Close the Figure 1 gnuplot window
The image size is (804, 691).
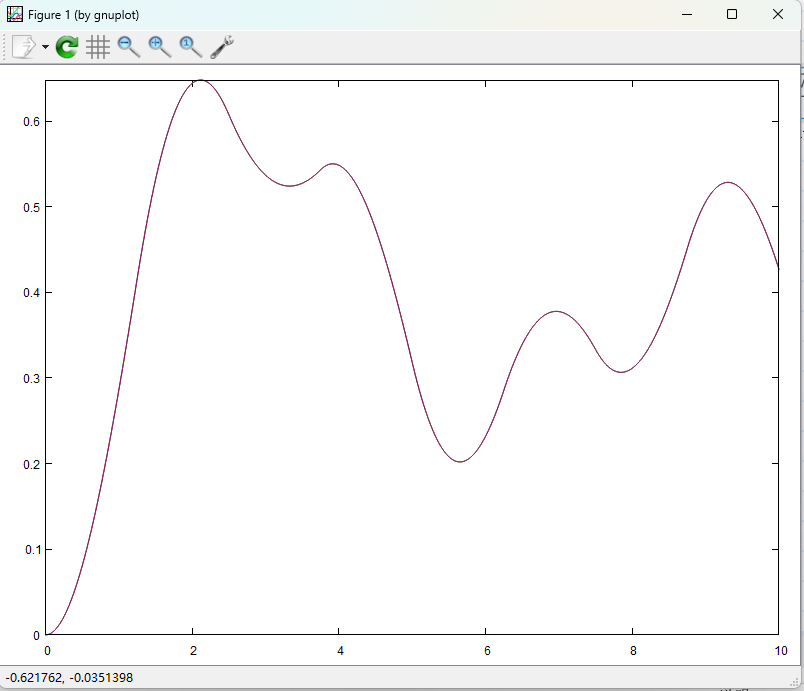(x=778, y=14)
